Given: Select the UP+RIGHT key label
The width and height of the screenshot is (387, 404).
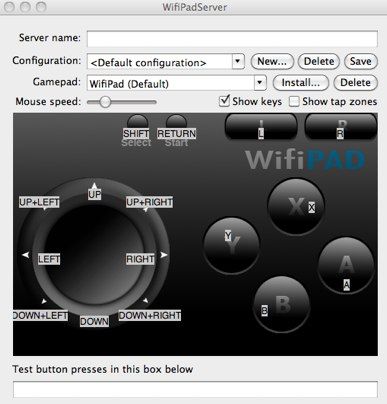Looking at the screenshot, I should 149,202.
